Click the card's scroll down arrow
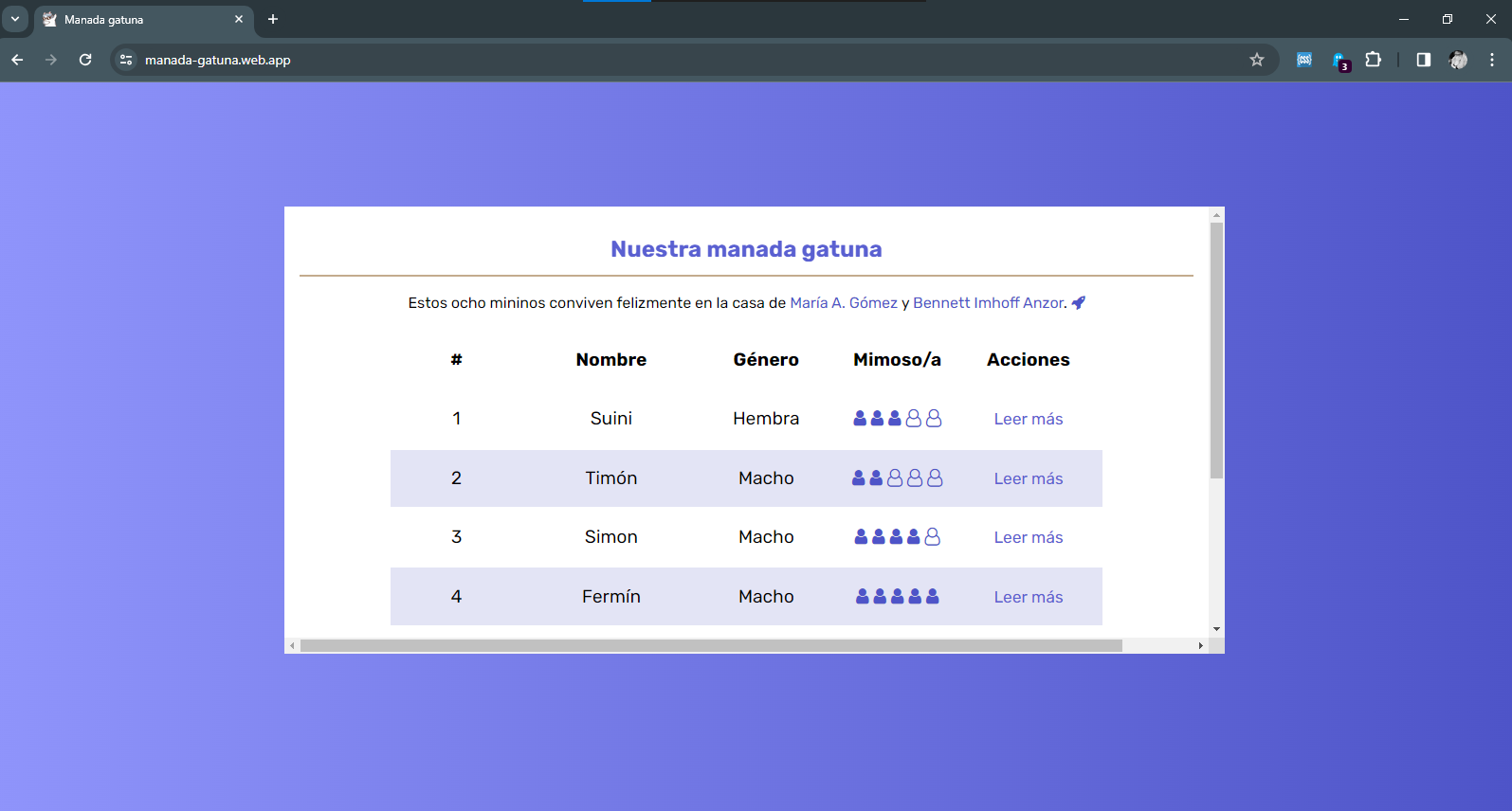The width and height of the screenshot is (1512, 811). tap(1216, 629)
